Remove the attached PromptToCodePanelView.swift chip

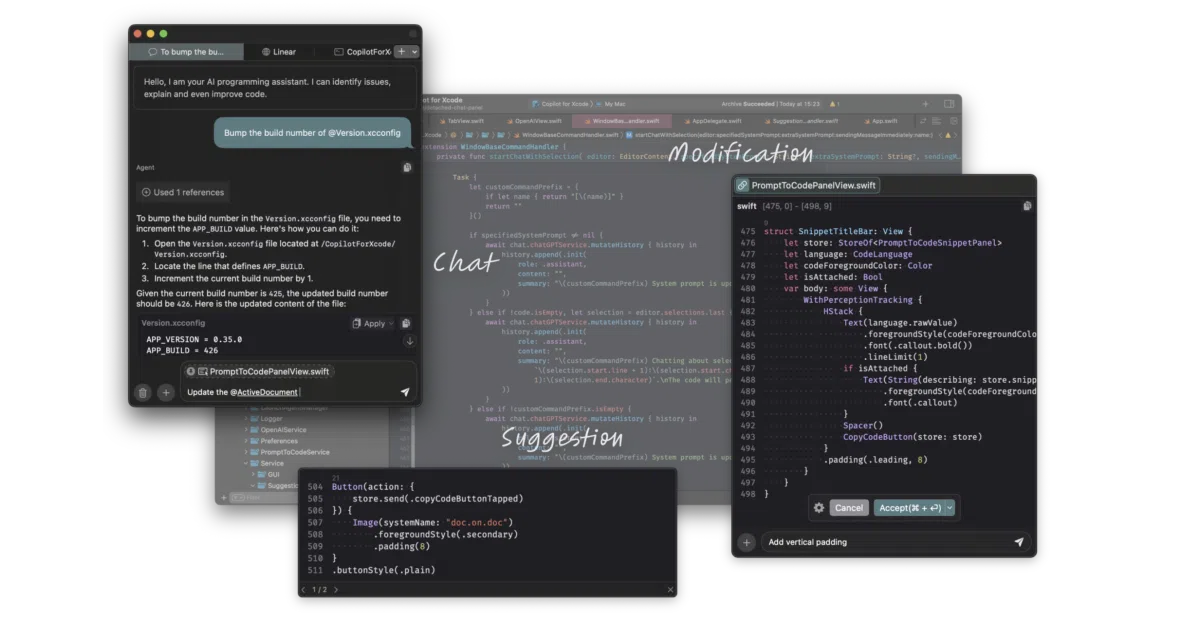click(x=191, y=371)
